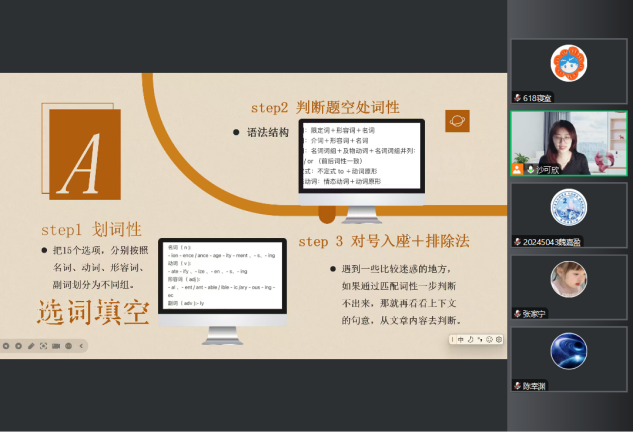Viewport: 633px width, 432px height.
Task: Select participant tile 618锂盒
Action: [569, 71]
